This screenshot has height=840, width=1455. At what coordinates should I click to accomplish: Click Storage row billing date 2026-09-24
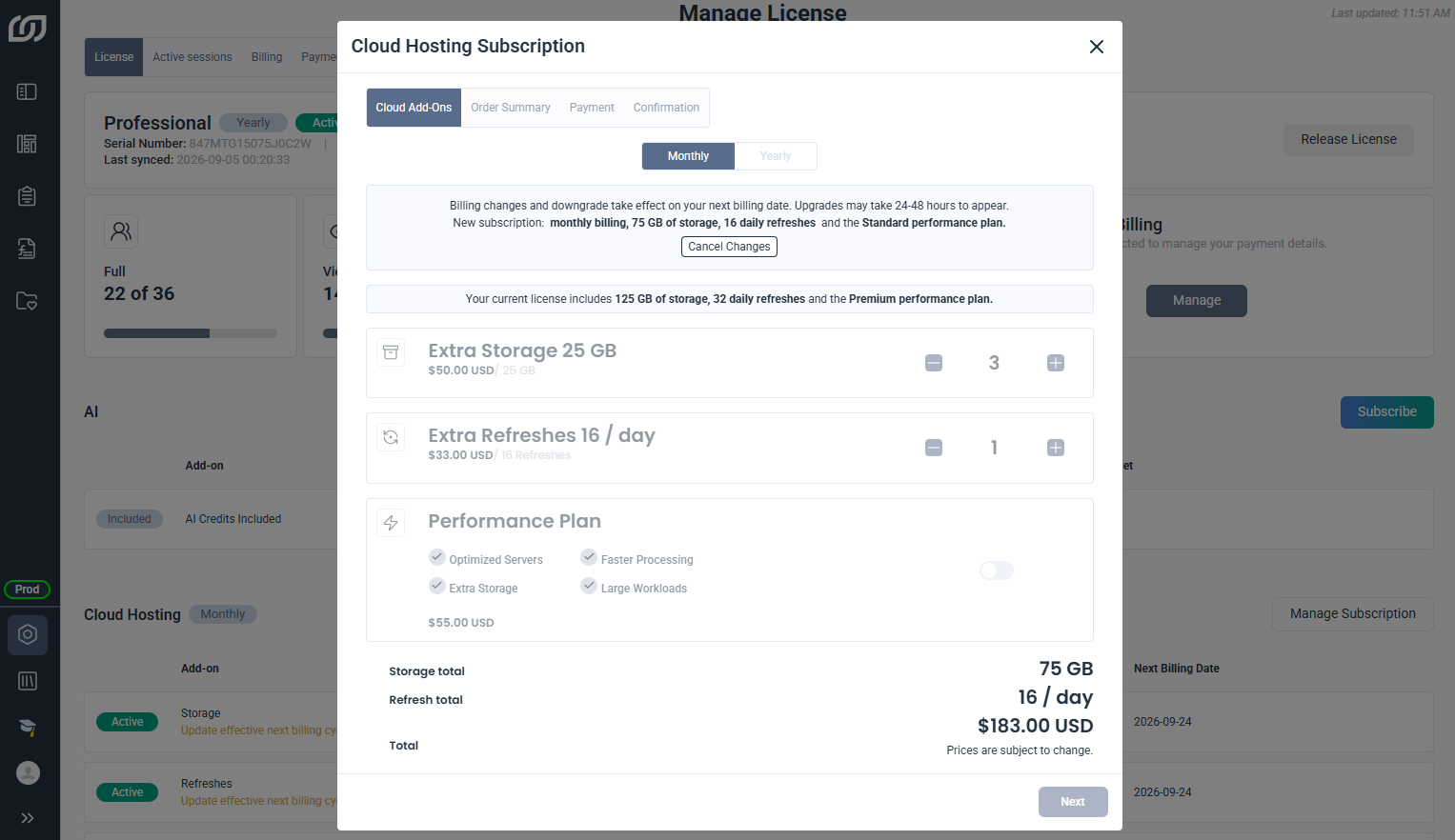1162,722
